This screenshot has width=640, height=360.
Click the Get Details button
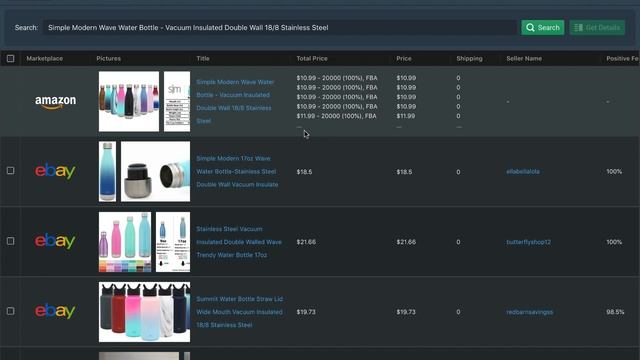pyautogui.click(x=597, y=27)
